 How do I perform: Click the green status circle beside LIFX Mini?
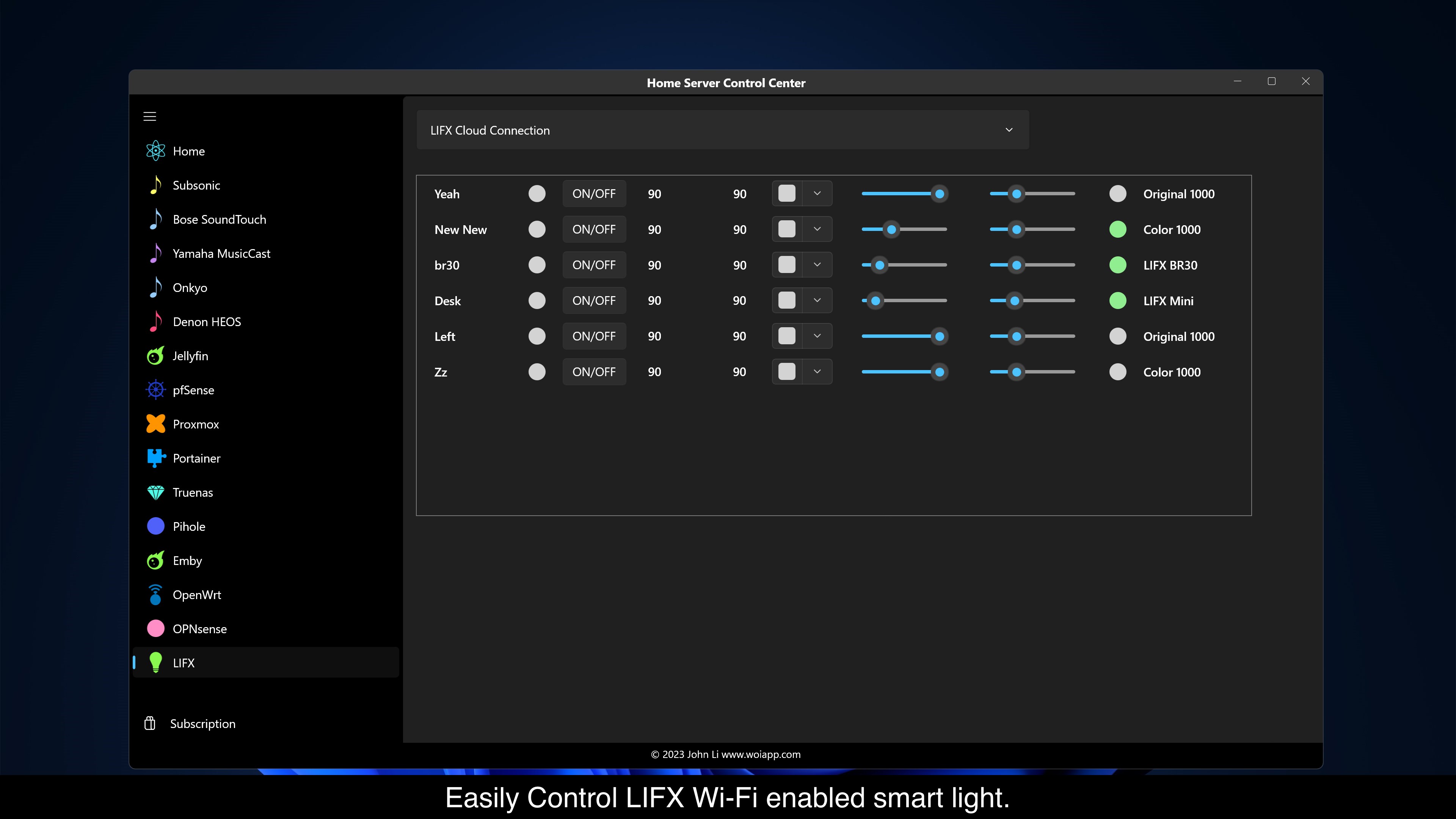1117,301
